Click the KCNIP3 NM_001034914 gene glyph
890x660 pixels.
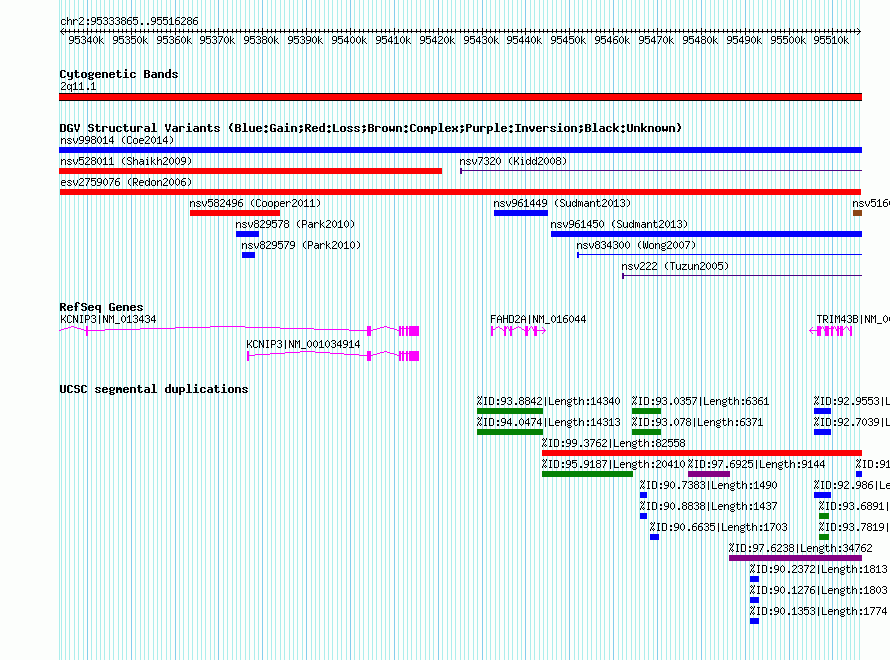(x=333, y=356)
